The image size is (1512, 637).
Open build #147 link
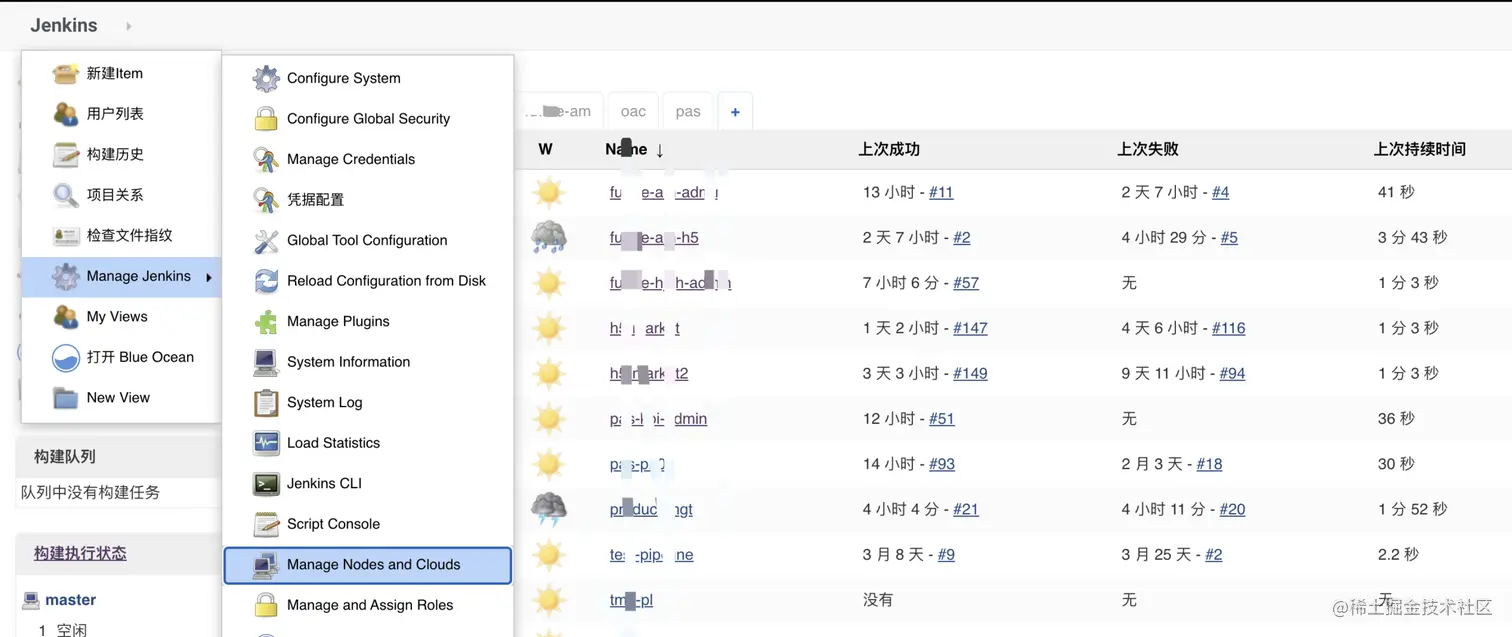coord(970,328)
